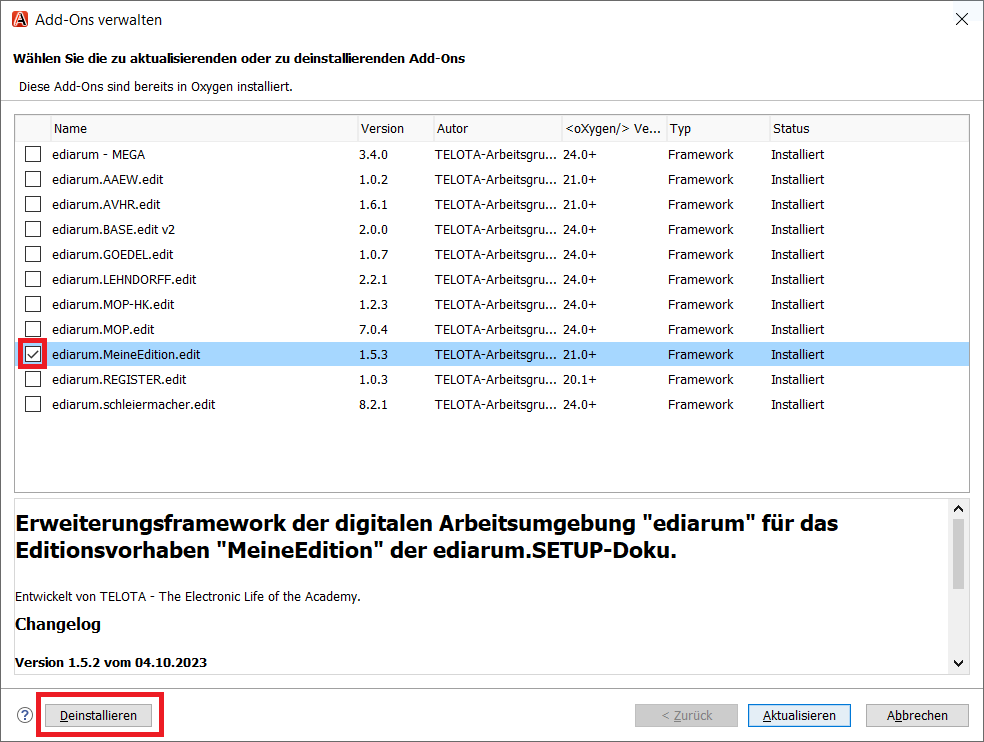Viewport: 984px width, 742px height.
Task: Click version value '1.5.3'
Action: click(x=373, y=355)
